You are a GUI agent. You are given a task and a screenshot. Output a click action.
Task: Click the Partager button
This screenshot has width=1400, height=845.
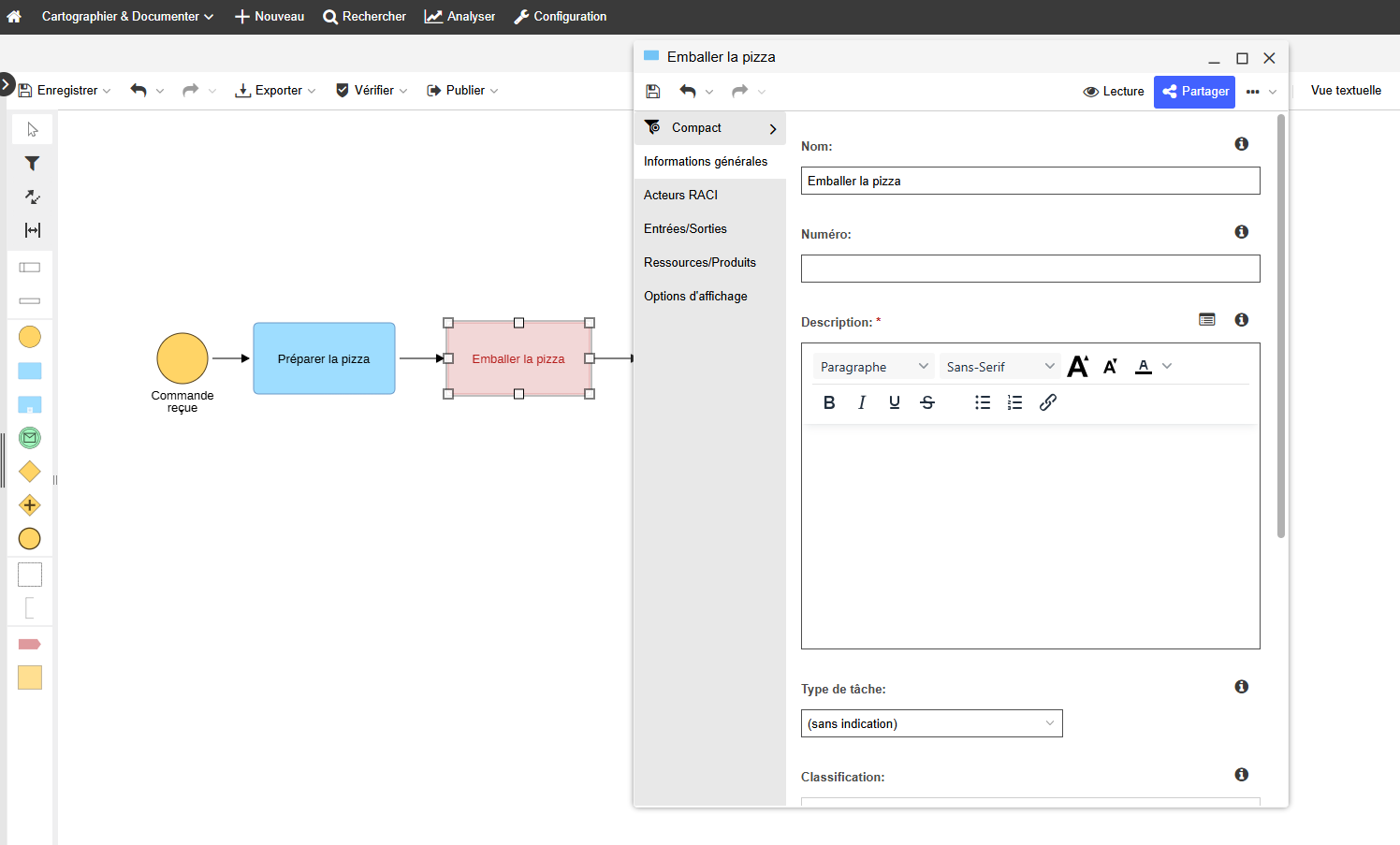1194,92
